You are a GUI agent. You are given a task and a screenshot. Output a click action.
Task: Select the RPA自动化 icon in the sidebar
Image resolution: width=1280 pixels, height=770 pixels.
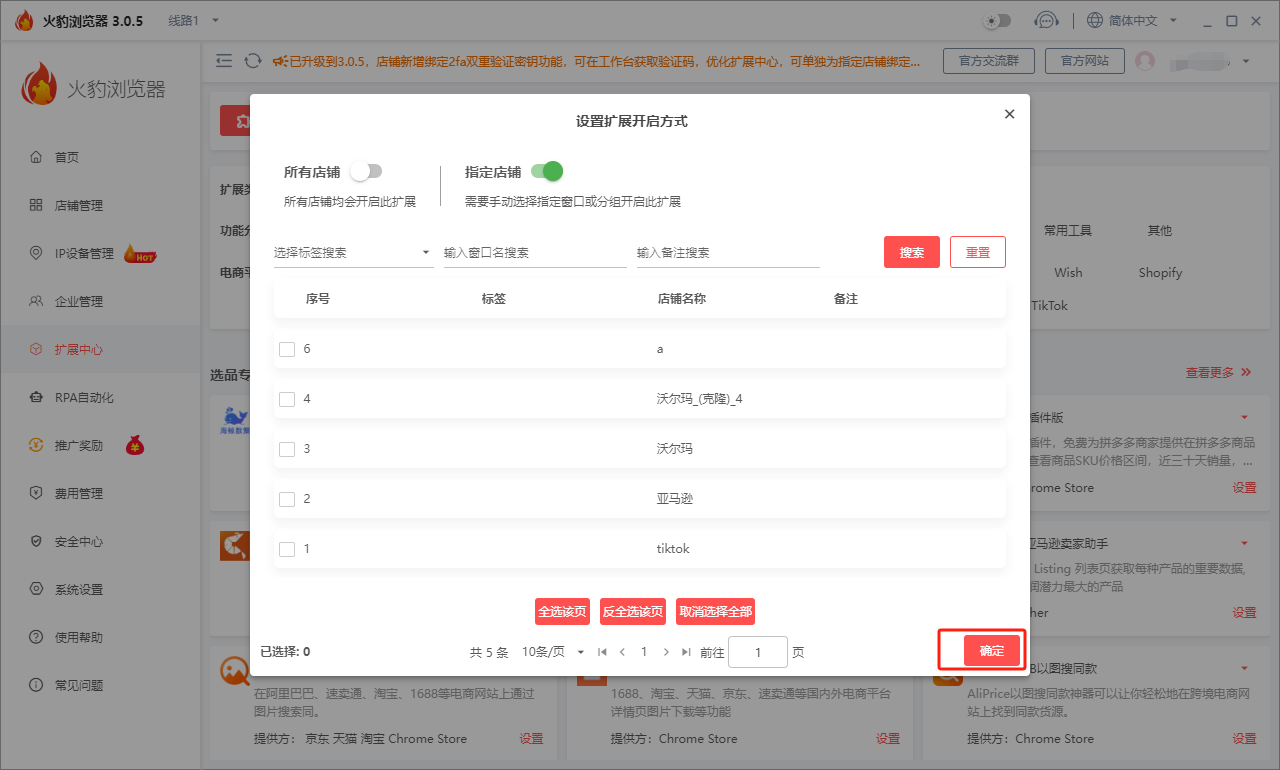(x=37, y=397)
